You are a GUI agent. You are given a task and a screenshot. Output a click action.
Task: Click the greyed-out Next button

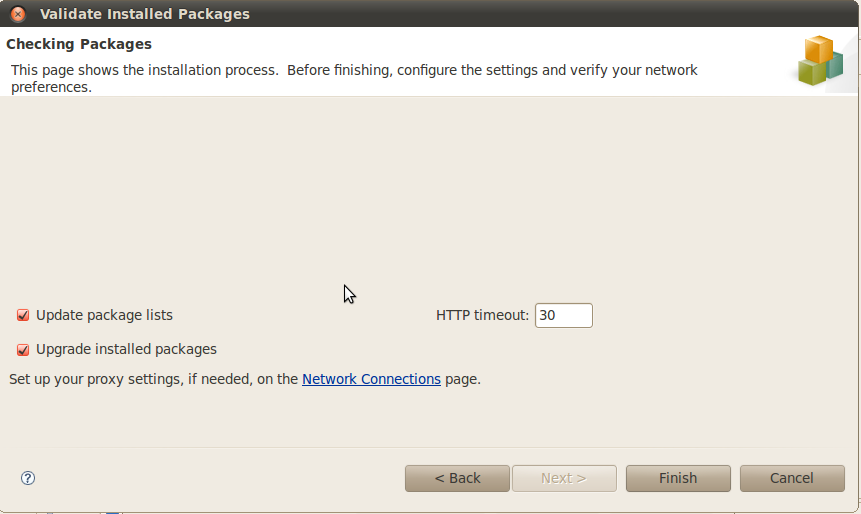564,478
